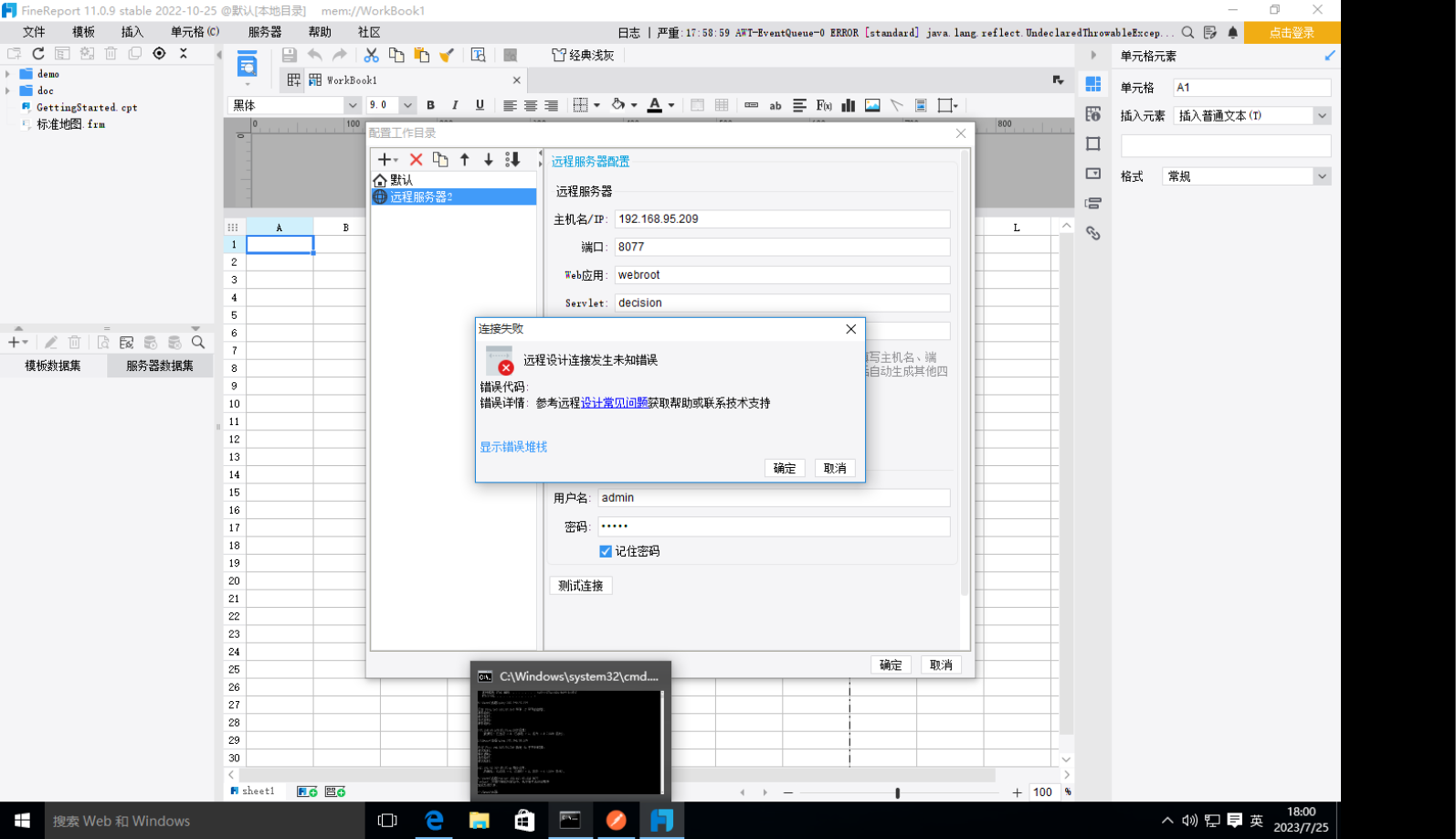Image resolution: width=1456 pixels, height=839 pixels.
Task: Click the copy icon in the directory list toolbar
Action: 440,159
